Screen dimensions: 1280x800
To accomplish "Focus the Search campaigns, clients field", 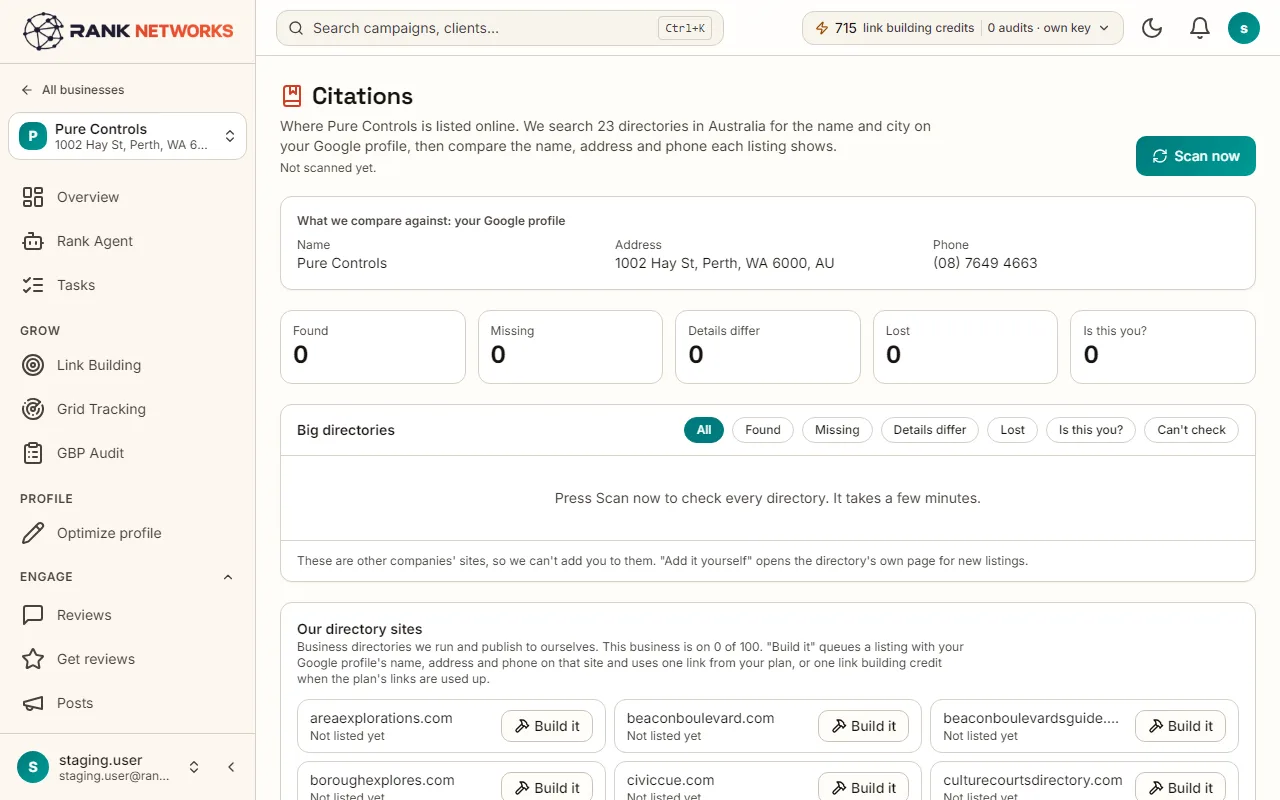I will click(x=500, y=28).
